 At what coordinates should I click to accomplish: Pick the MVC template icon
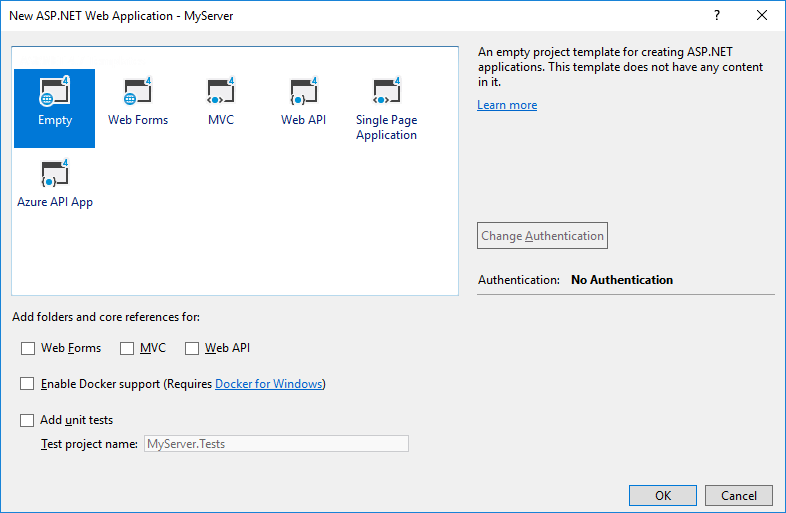click(x=221, y=91)
